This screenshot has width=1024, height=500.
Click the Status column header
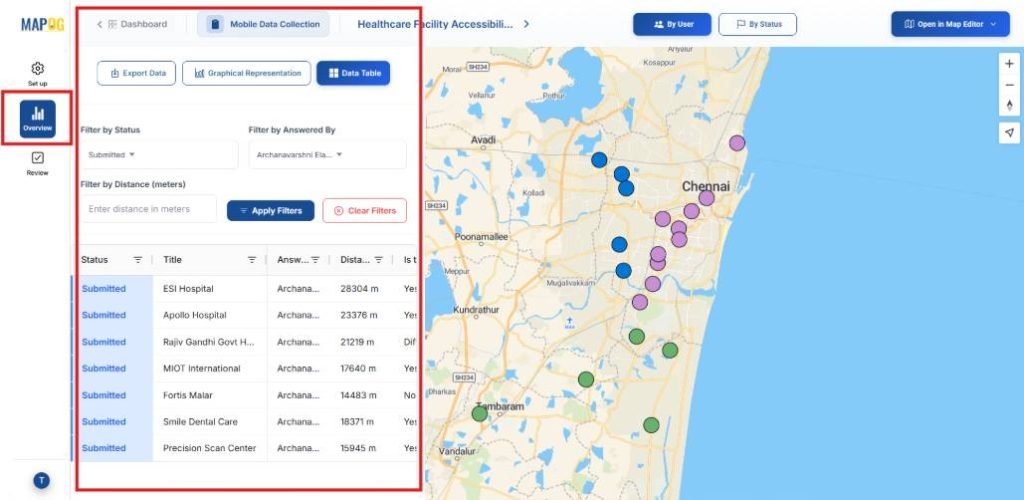[95, 260]
